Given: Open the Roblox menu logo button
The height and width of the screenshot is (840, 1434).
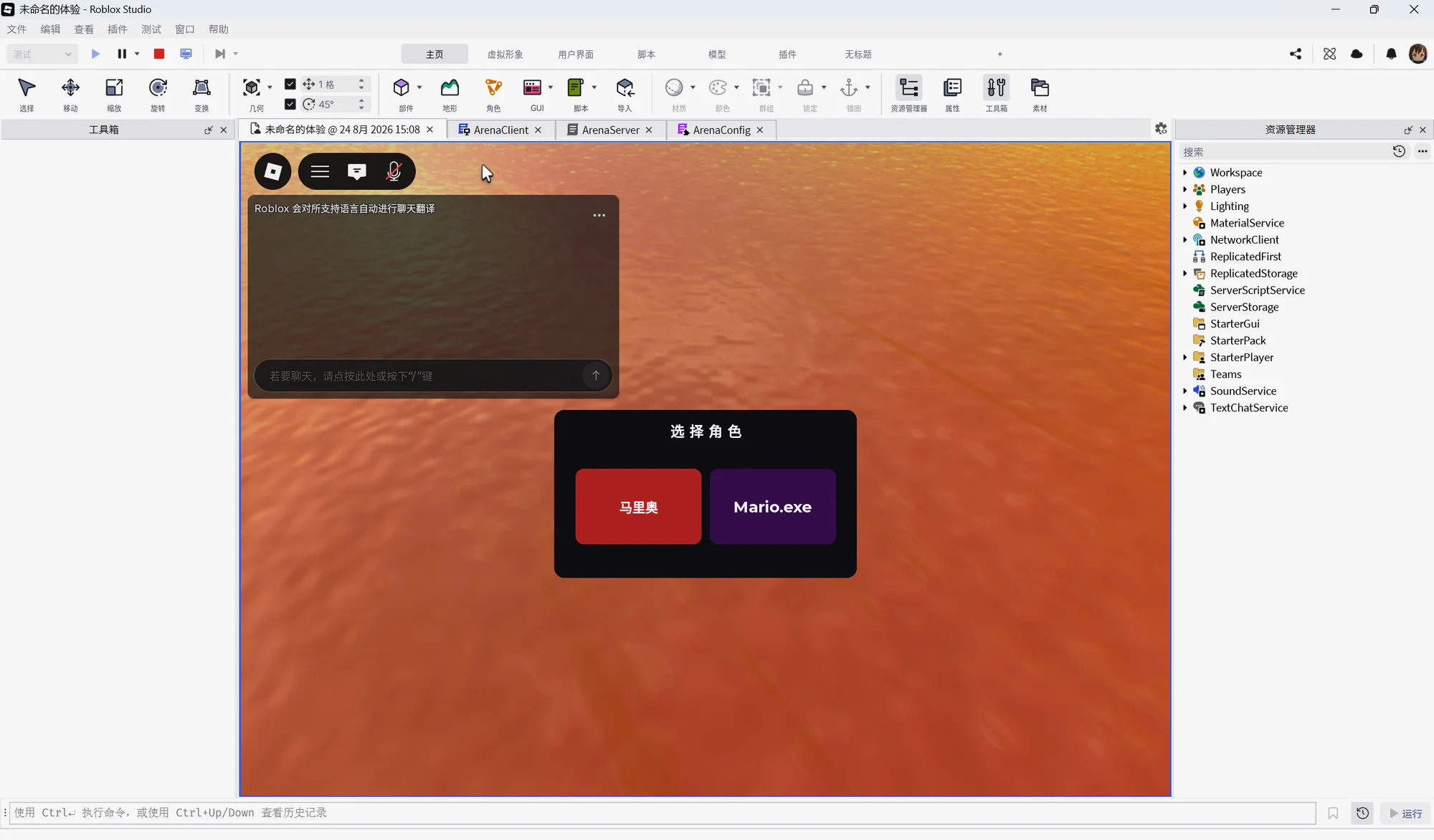Looking at the screenshot, I should tap(273, 171).
